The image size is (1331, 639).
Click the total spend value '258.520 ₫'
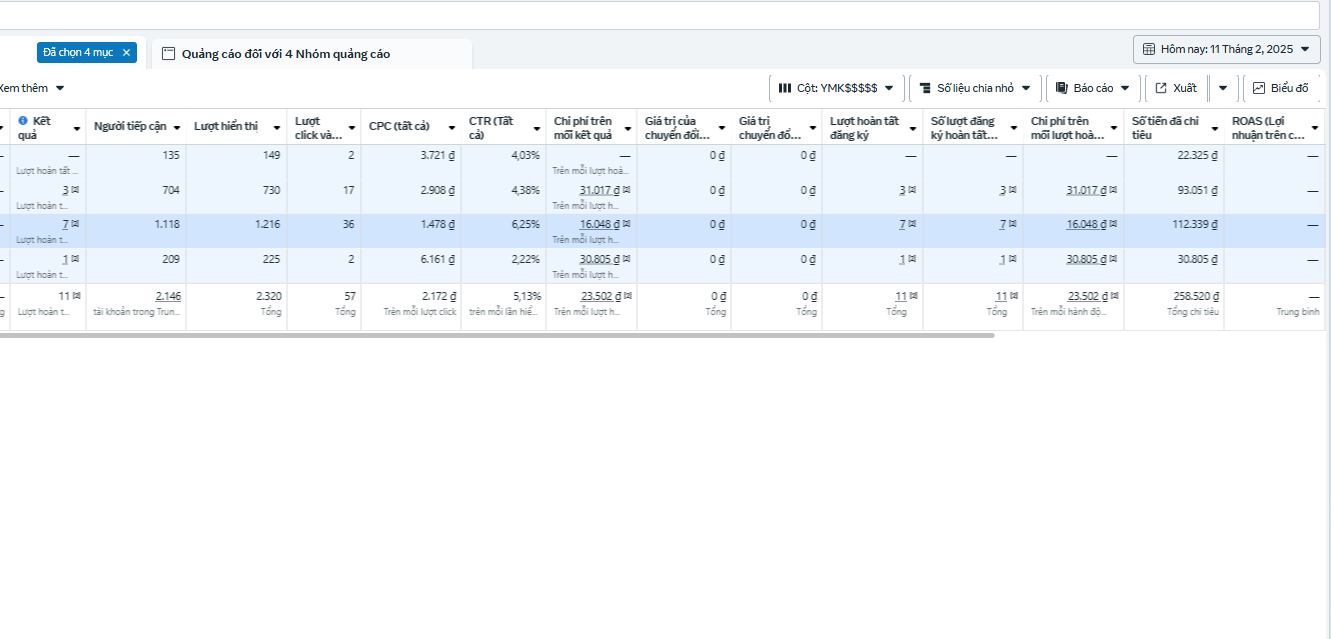[1195, 296]
